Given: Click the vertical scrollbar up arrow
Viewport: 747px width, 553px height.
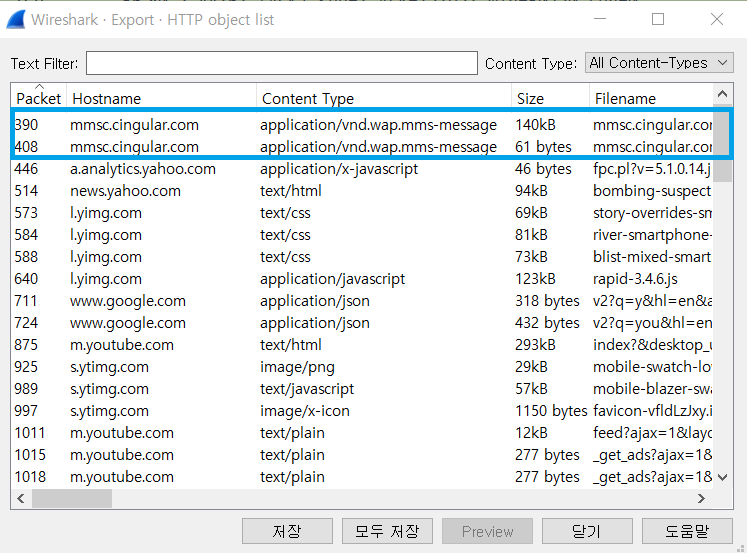Looking at the screenshot, I should [x=723, y=94].
